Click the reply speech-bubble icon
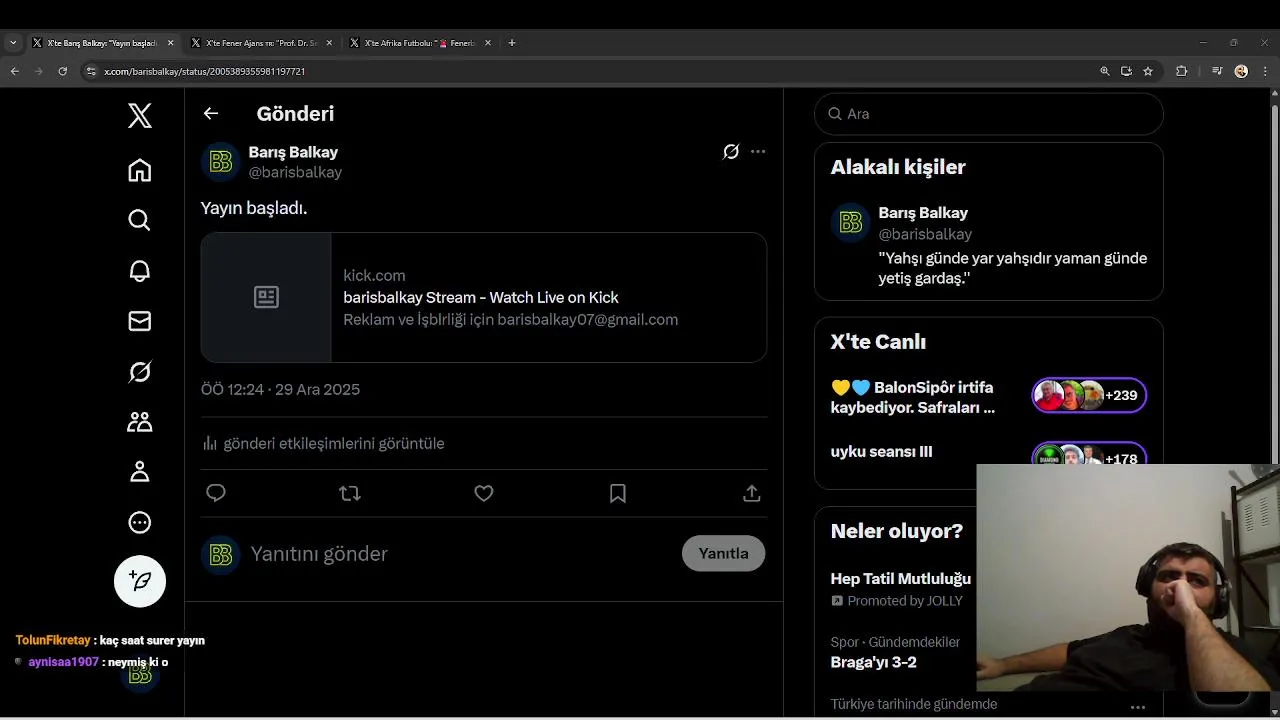This screenshot has width=1280, height=720. click(x=216, y=493)
